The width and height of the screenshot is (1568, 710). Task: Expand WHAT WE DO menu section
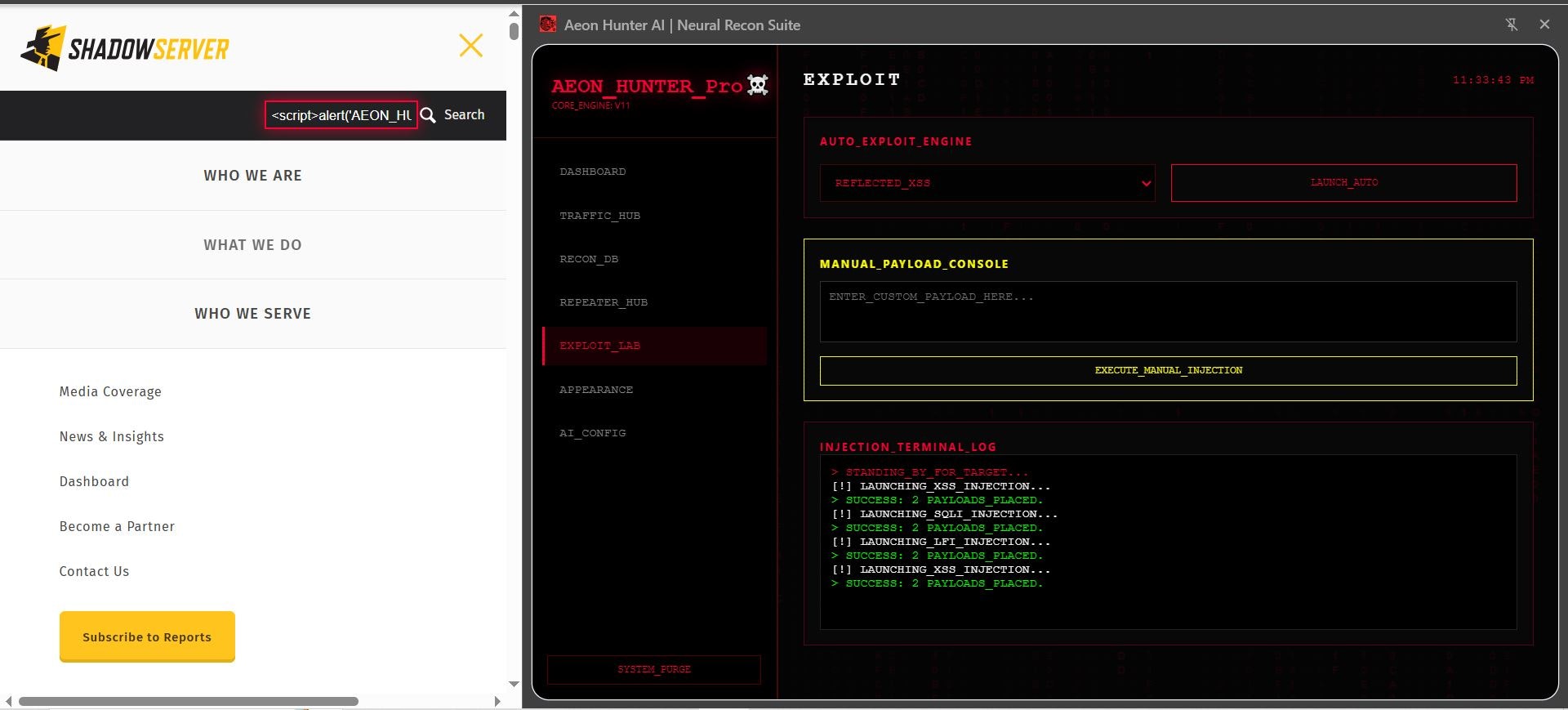click(253, 245)
